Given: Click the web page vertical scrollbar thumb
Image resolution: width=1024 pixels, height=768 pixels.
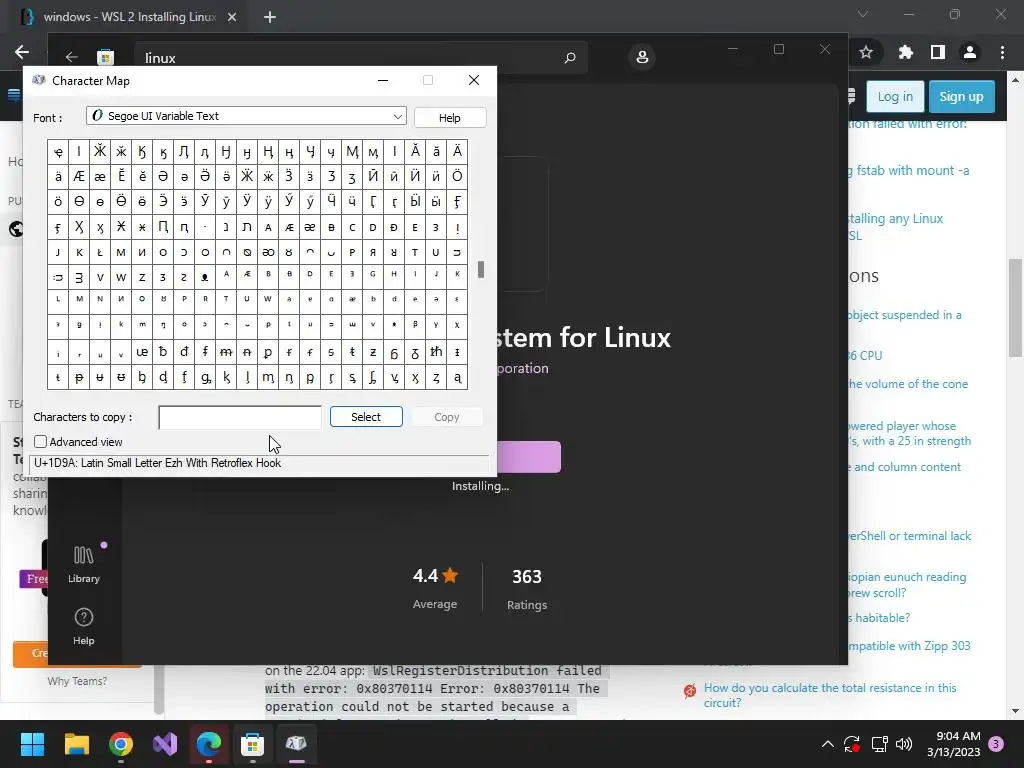Looking at the screenshot, I should 1015,308.
